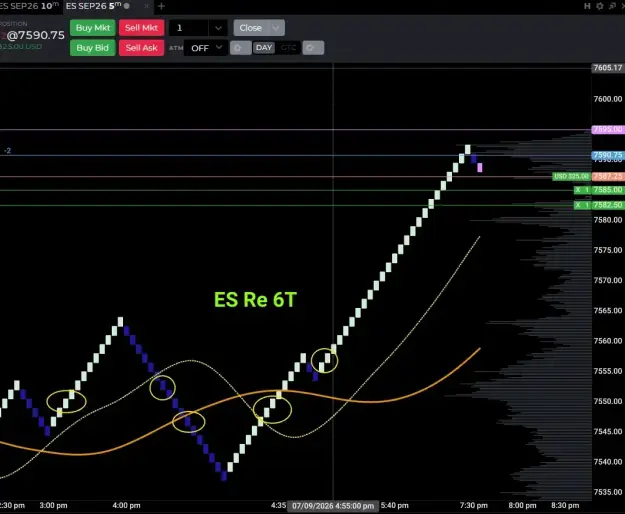Expand the Close button dropdown arrow
Image resolution: width=625 pixels, height=514 pixels.
tap(275, 28)
